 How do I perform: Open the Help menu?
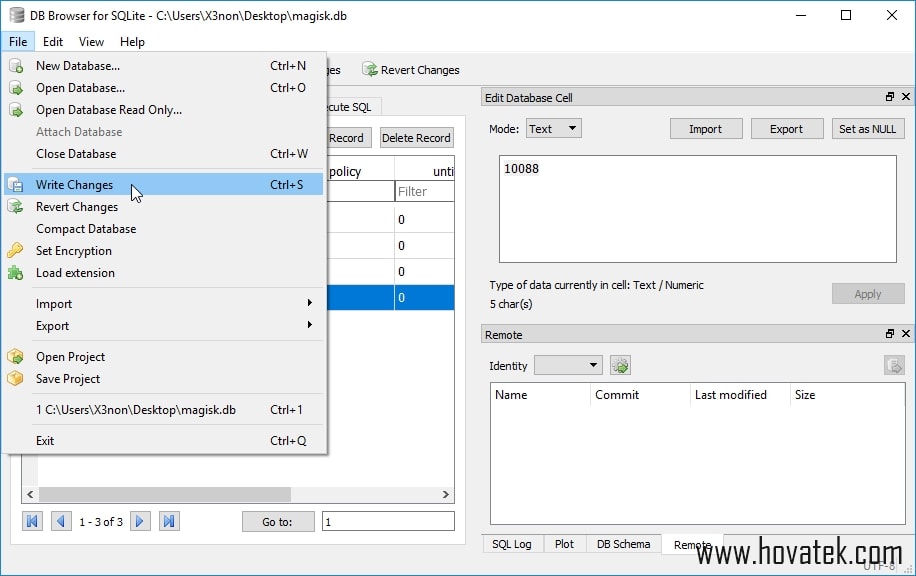(132, 41)
